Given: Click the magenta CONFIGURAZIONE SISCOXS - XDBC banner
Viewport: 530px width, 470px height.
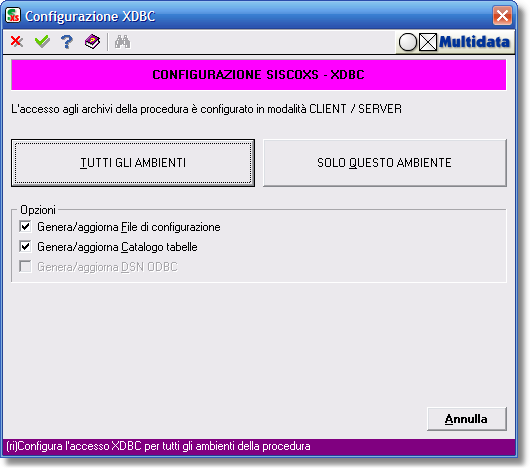Looking at the screenshot, I should pos(259,75).
